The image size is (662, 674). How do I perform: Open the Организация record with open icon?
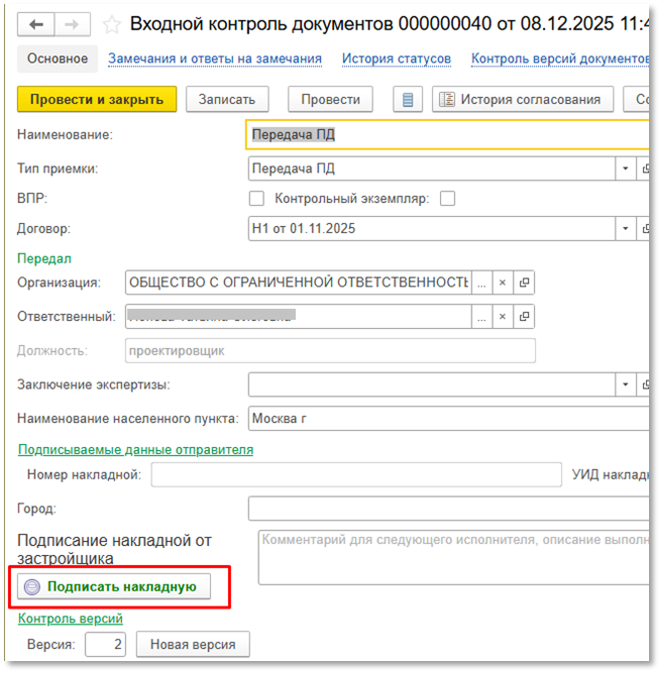pyautogui.click(x=524, y=283)
